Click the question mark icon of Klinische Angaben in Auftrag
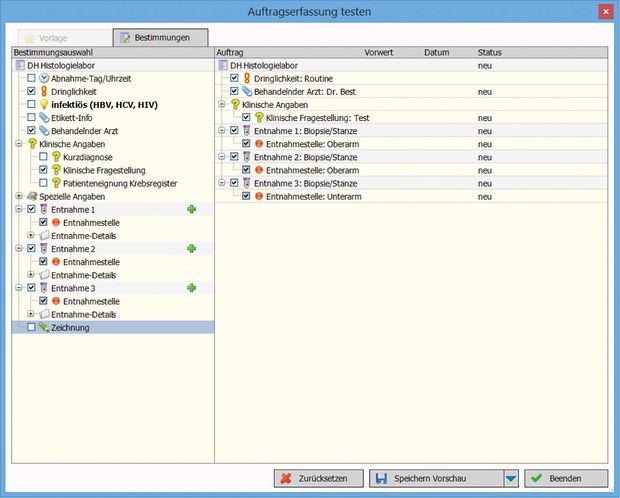 click(235, 104)
